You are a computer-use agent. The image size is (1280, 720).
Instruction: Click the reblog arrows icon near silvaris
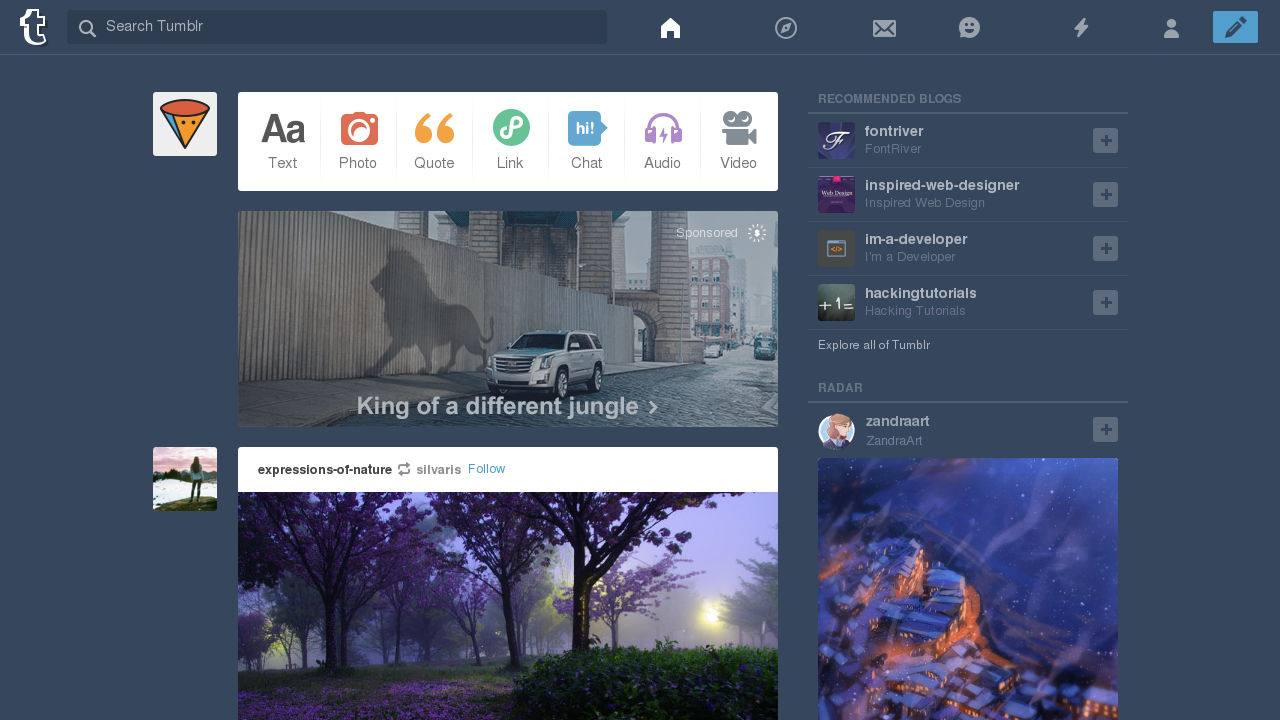pyautogui.click(x=404, y=469)
